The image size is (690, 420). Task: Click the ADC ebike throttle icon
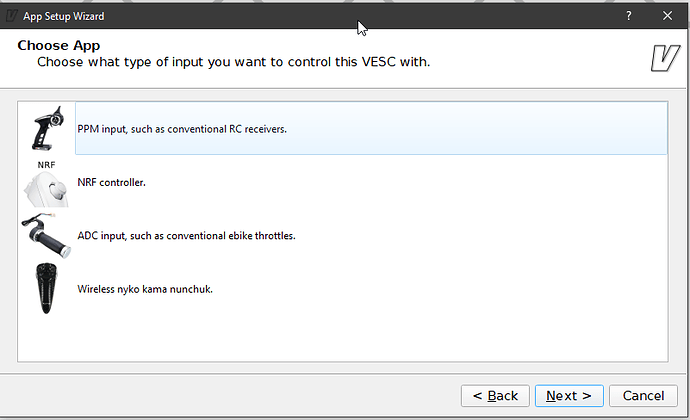click(x=47, y=236)
